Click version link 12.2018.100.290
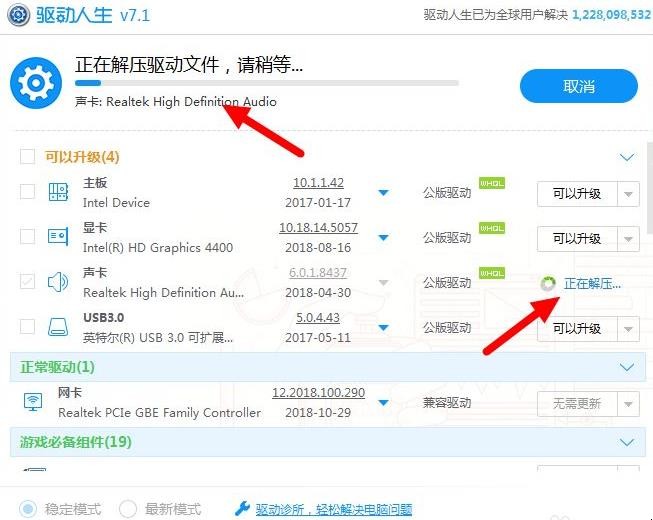The width and height of the screenshot is (653, 520). (x=318, y=393)
